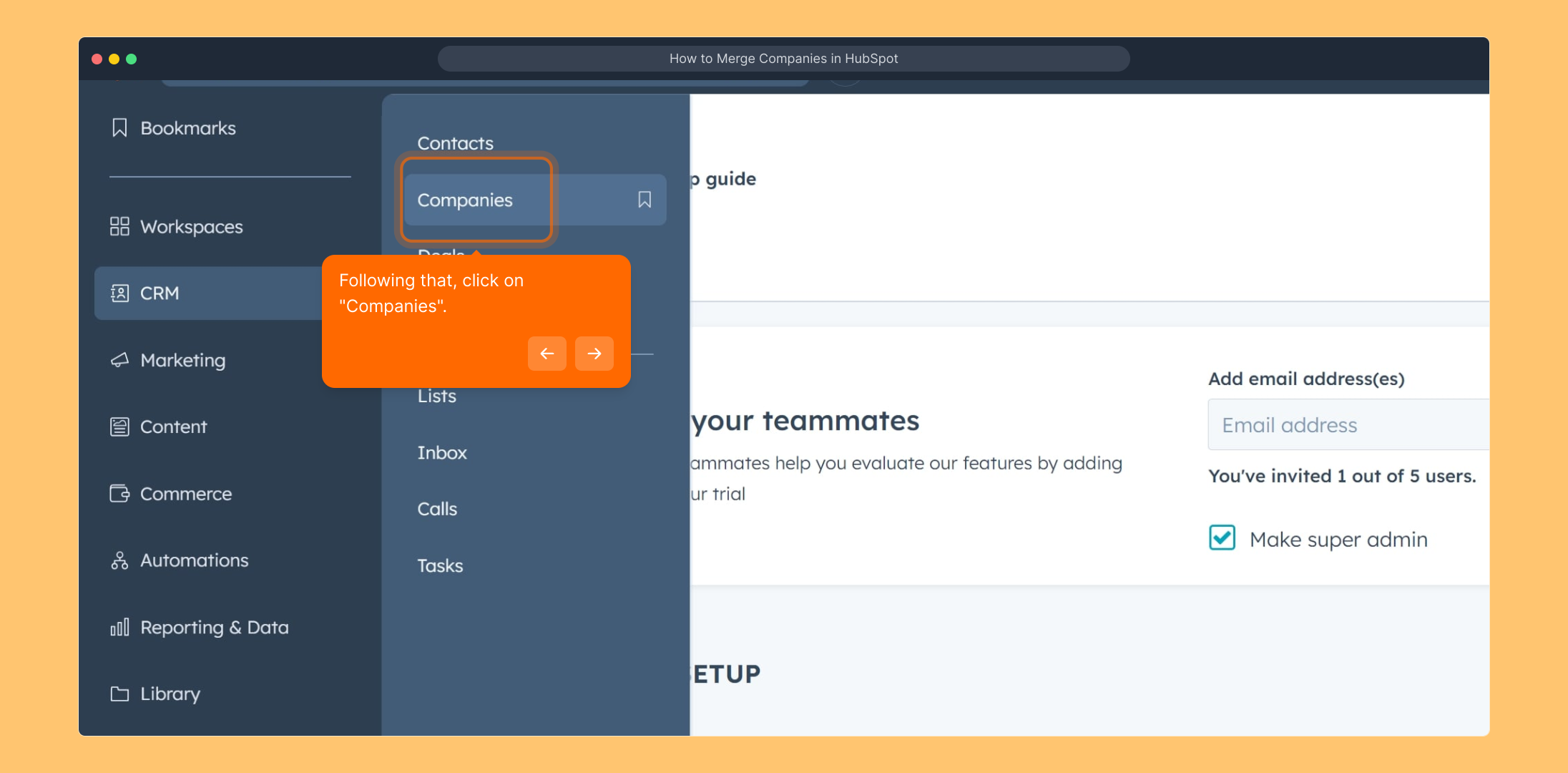Image resolution: width=1568 pixels, height=773 pixels.
Task: Click the CRM contact-card icon
Action: (119, 293)
